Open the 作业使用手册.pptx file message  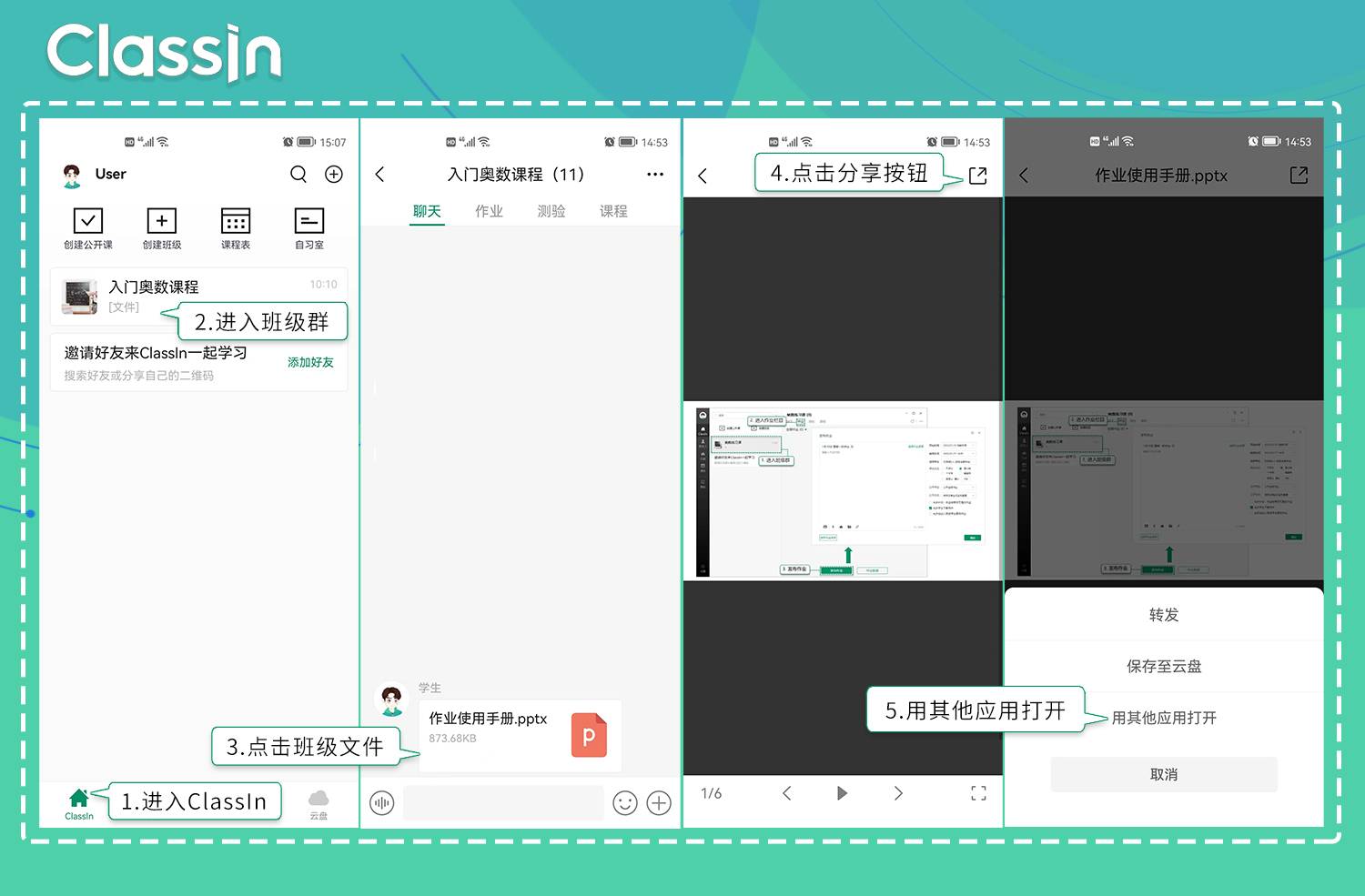[521, 736]
